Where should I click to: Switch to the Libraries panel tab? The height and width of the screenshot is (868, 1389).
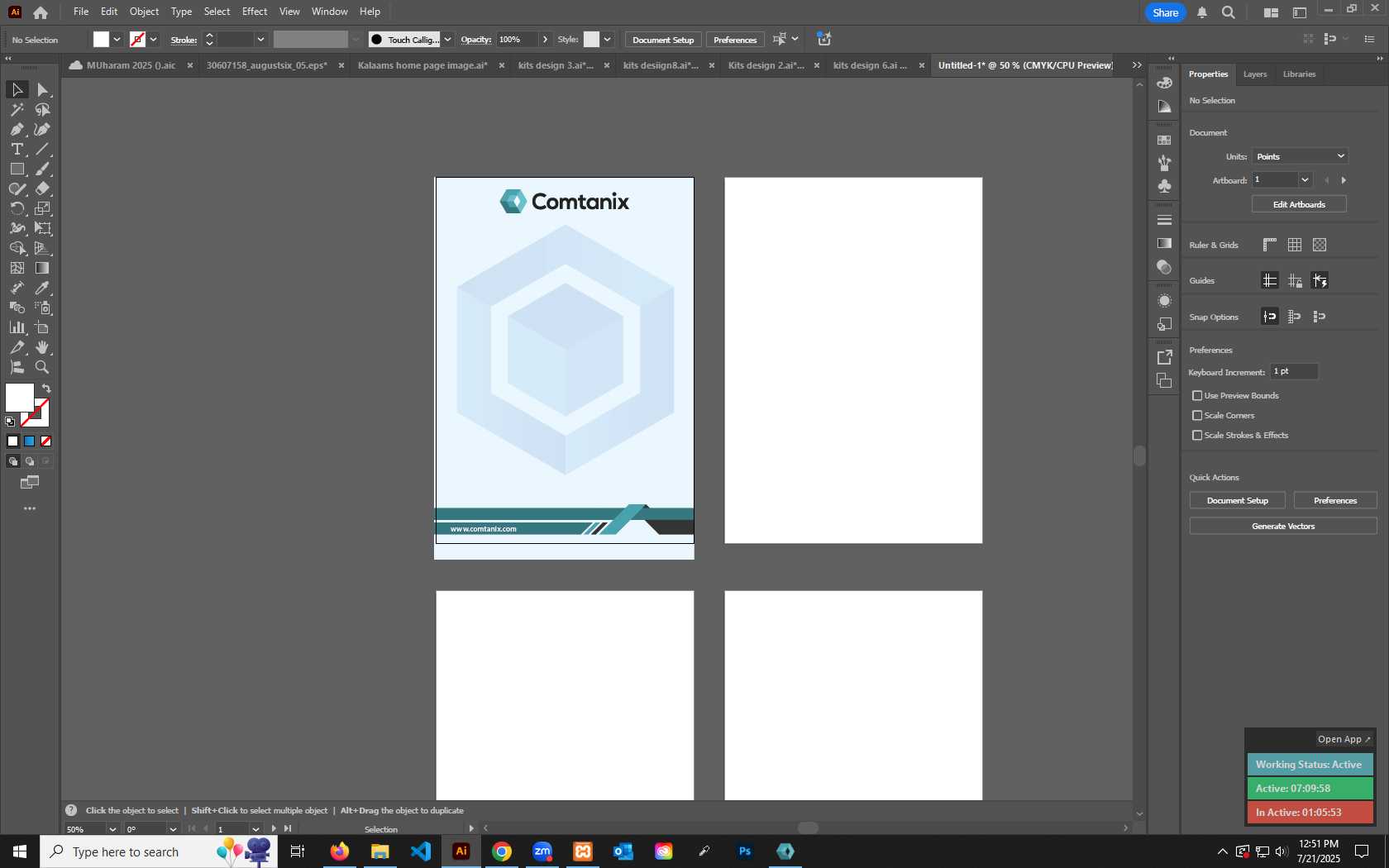pyautogui.click(x=1299, y=74)
